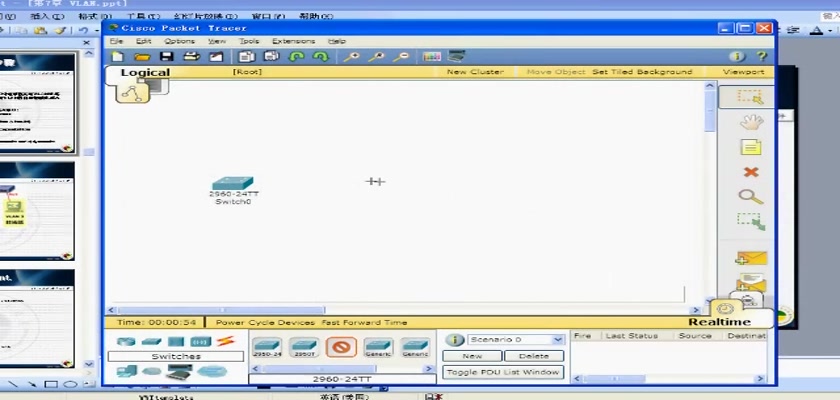Open the drawing palette toolbar icon

coord(432,56)
